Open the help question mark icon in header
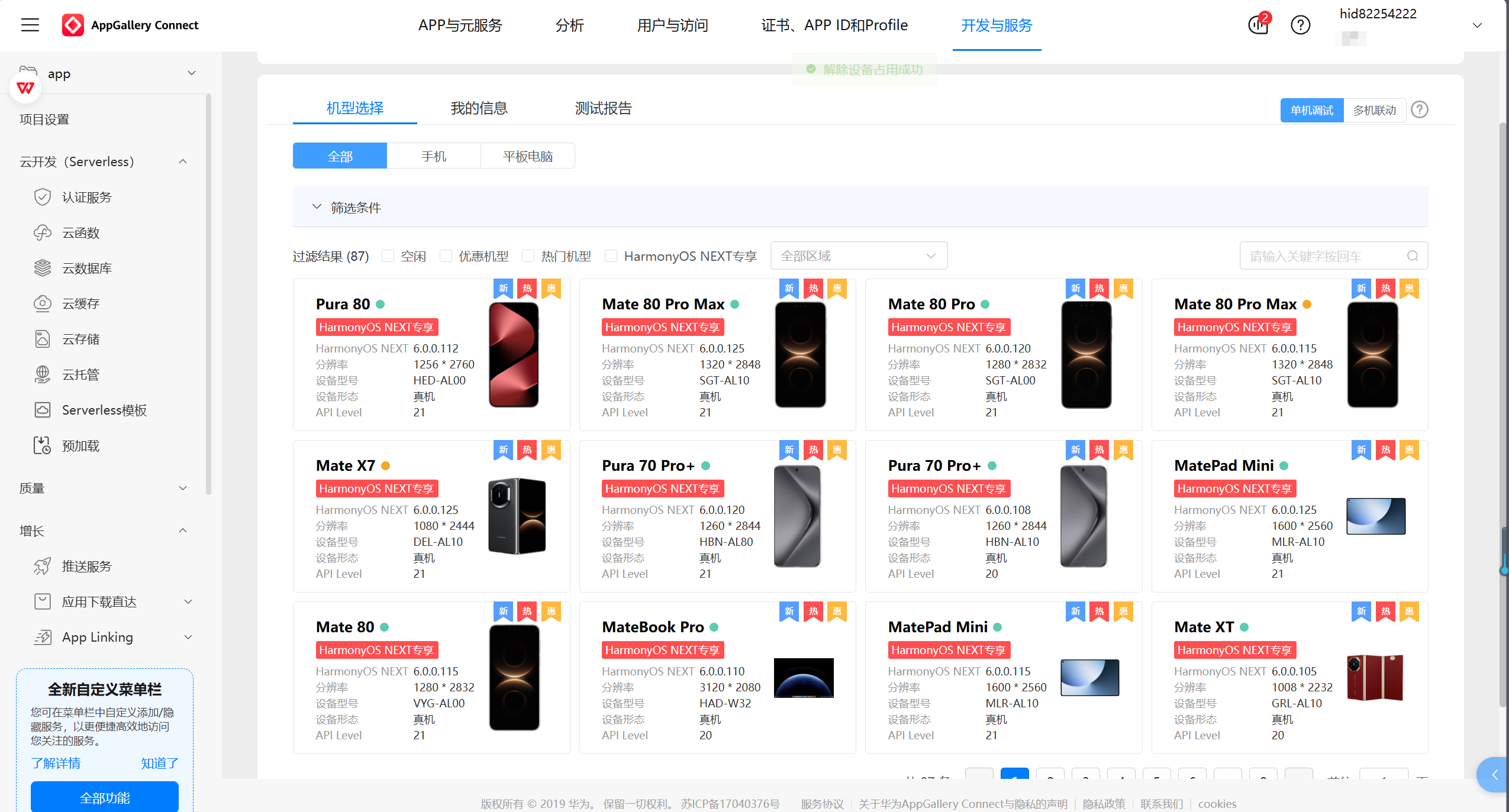The height and width of the screenshot is (812, 1509). 1300,25
